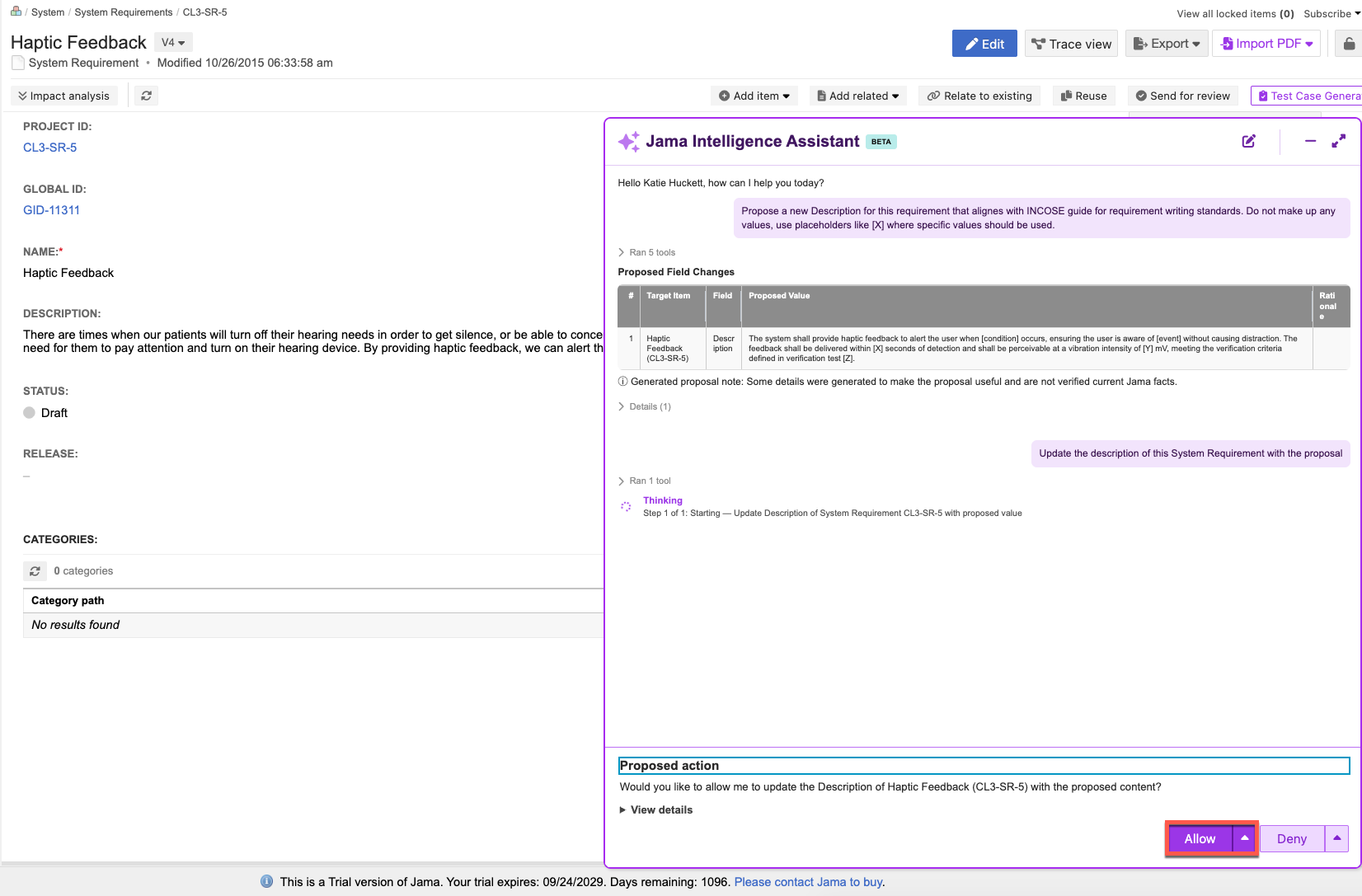Expand the 'Ran 5 tools' section
Screen dimensions: 1362x896
[x=646, y=252]
